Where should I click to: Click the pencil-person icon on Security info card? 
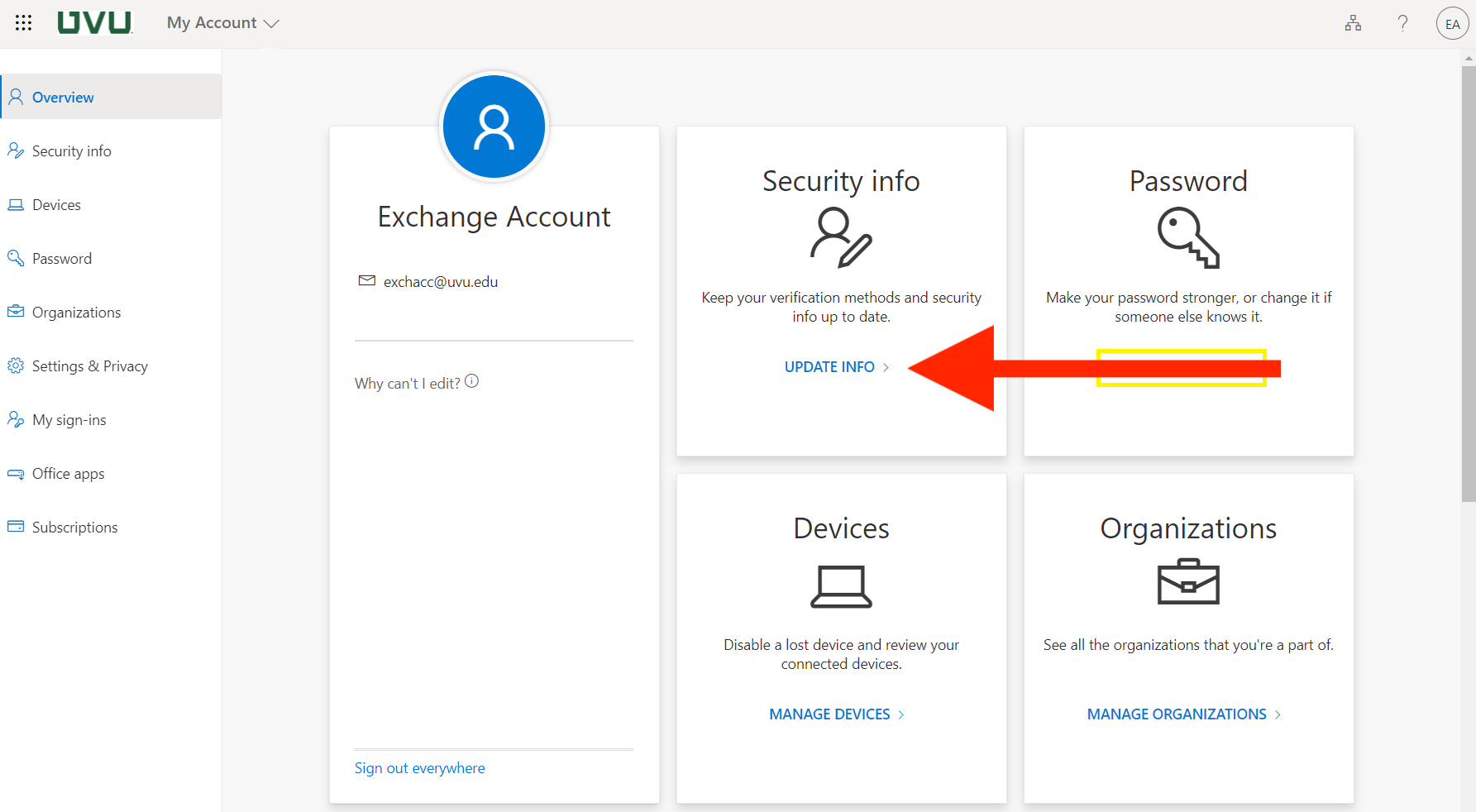tap(841, 238)
